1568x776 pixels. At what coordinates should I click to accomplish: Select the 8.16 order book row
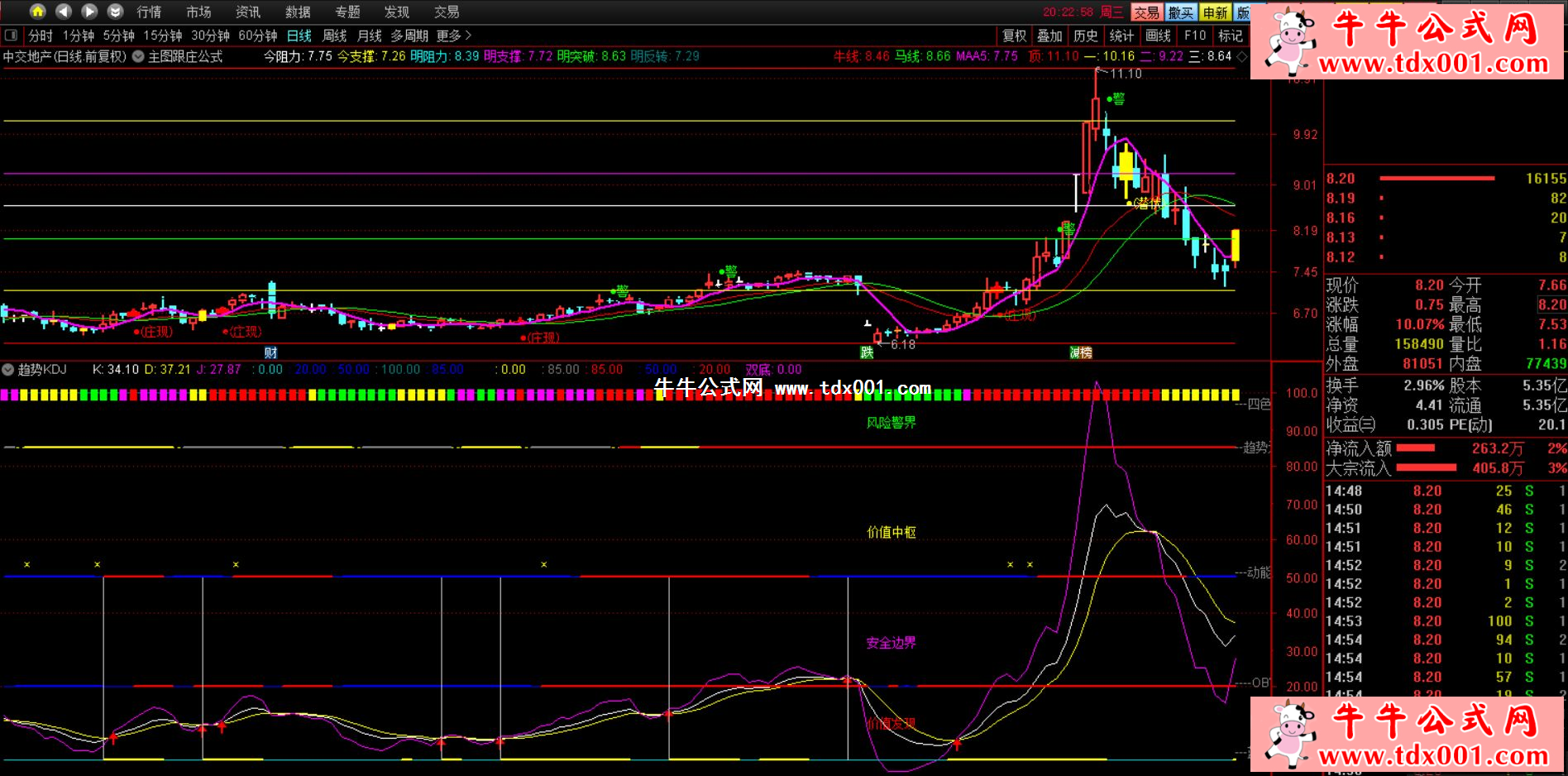point(1446,218)
